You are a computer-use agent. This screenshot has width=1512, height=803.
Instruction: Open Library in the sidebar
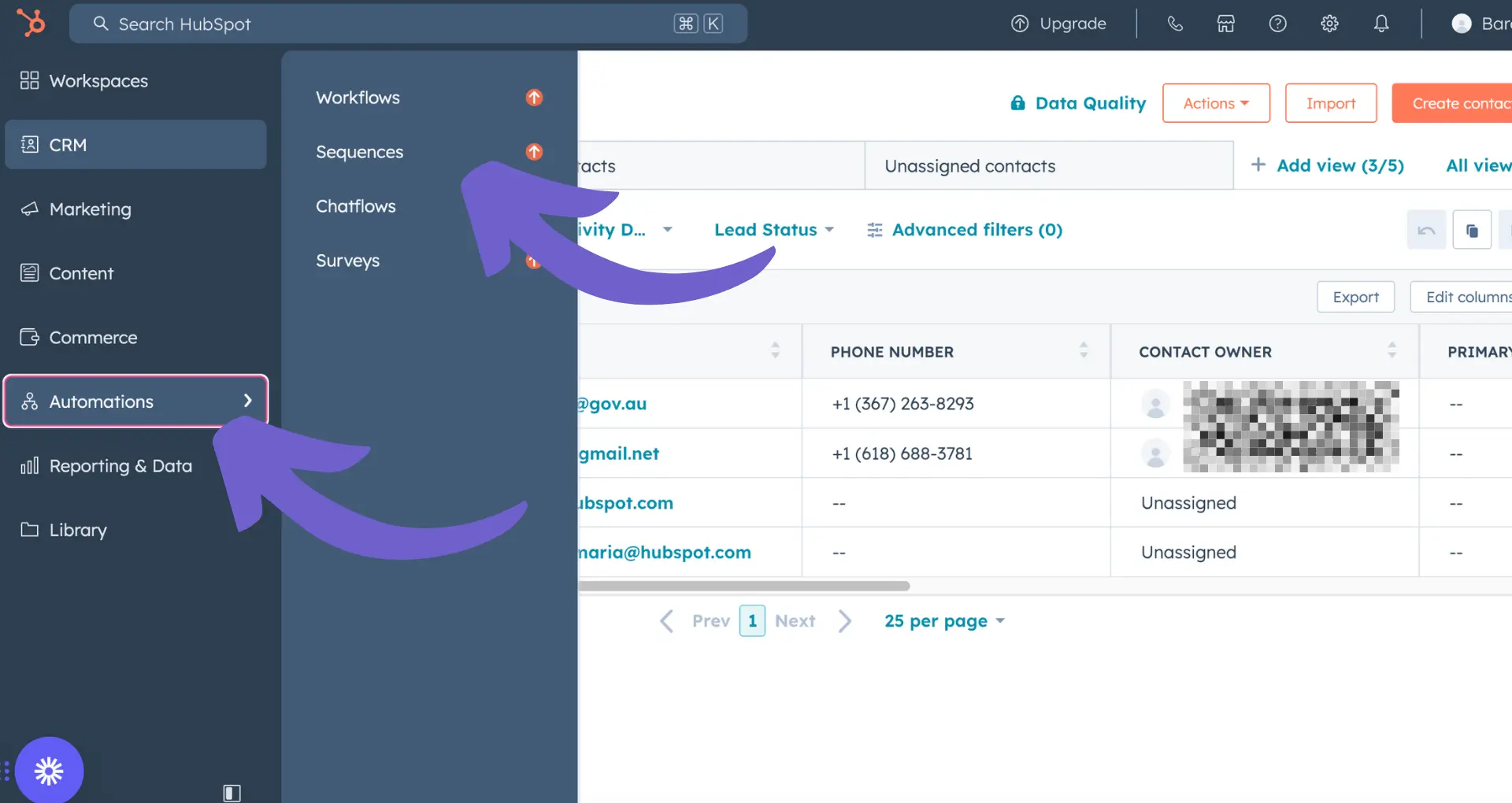(x=135, y=530)
